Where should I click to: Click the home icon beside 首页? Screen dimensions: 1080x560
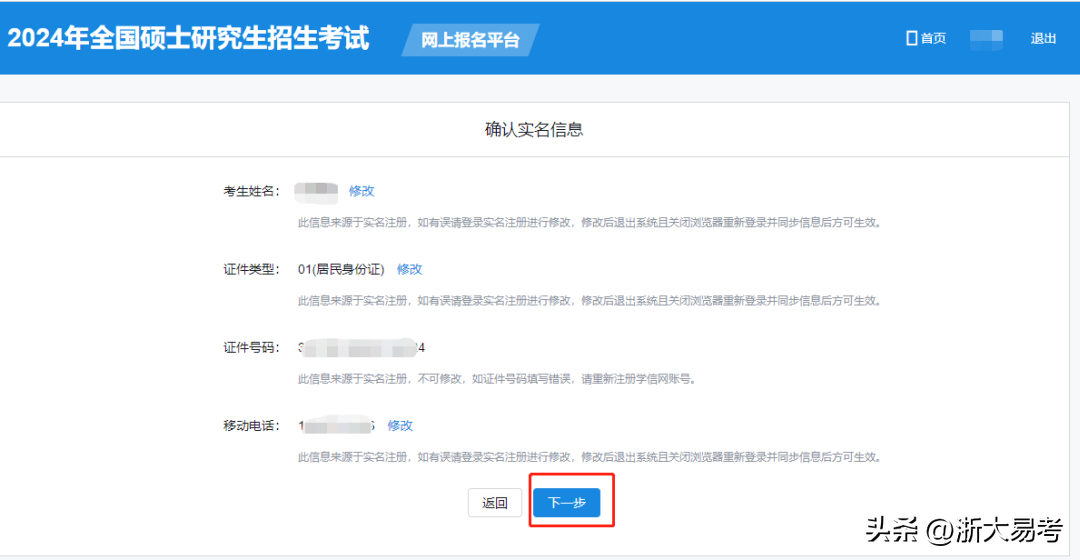(911, 38)
